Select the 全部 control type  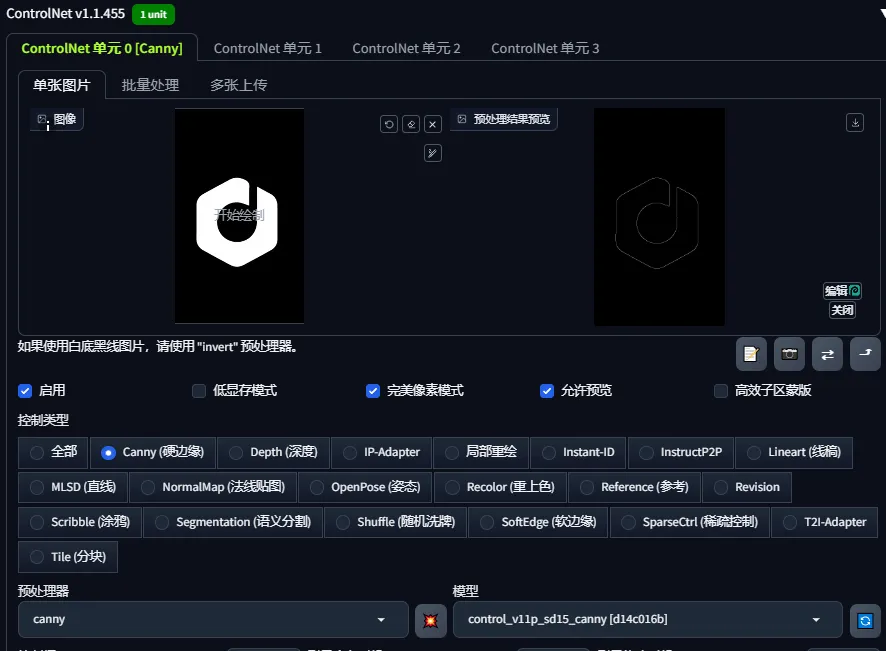pyautogui.click(x=53, y=453)
